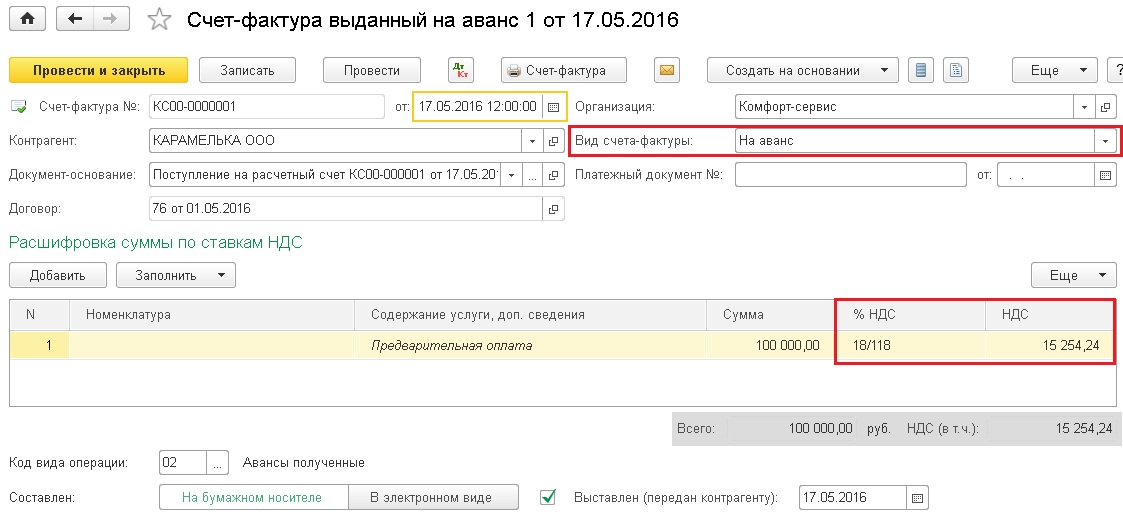Toggle Выставлен (передан контрагенту) checkbox
1123x521 pixels.
[x=549, y=497]
